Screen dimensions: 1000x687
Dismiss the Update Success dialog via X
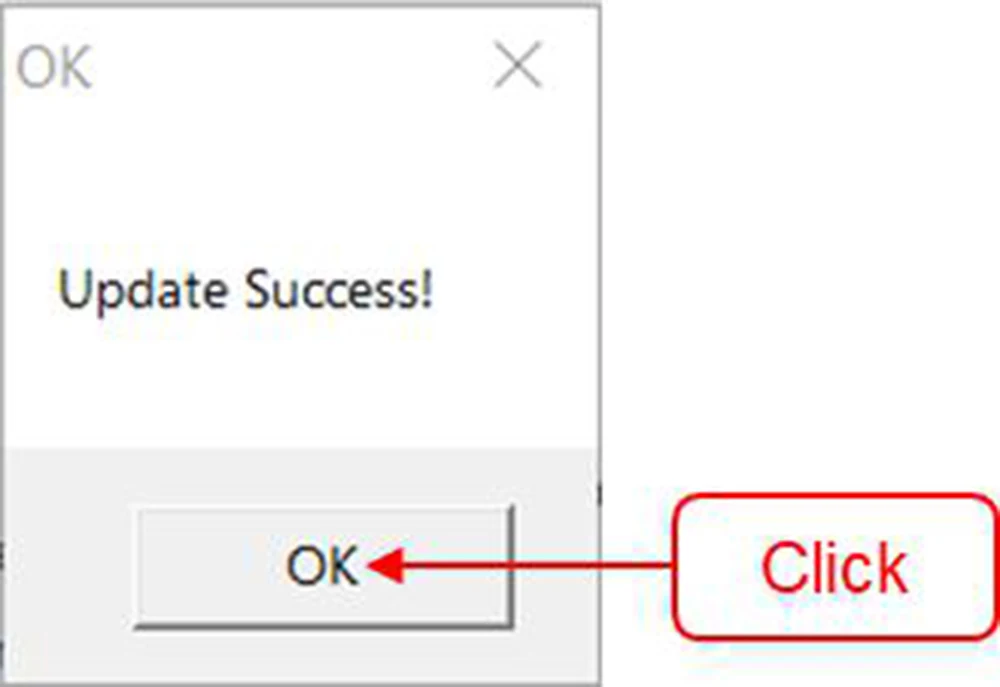[x=518, y=64]
